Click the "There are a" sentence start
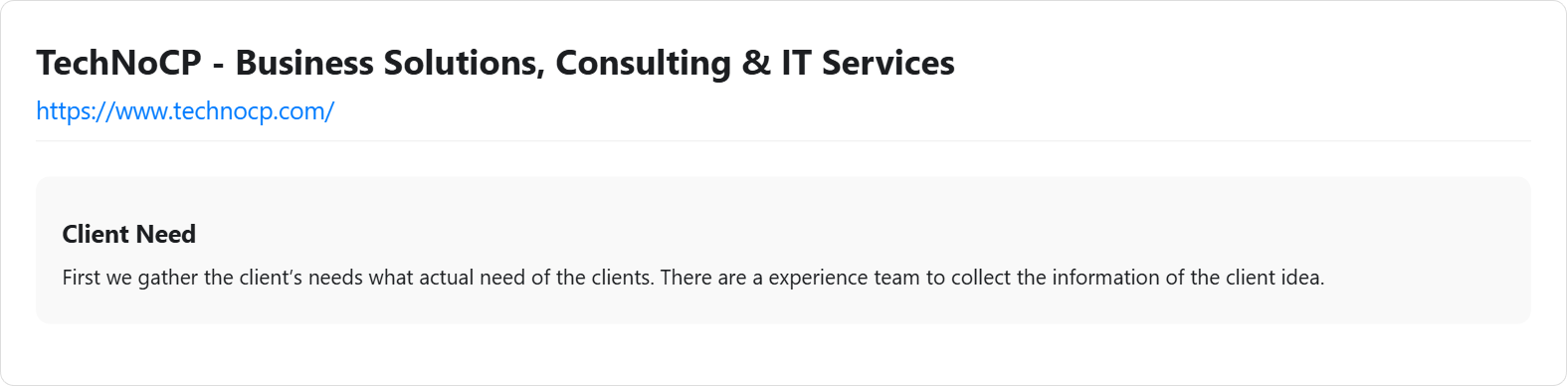Image resolution: width=1568 pixels, height=386 pixels. pos(711,278)
